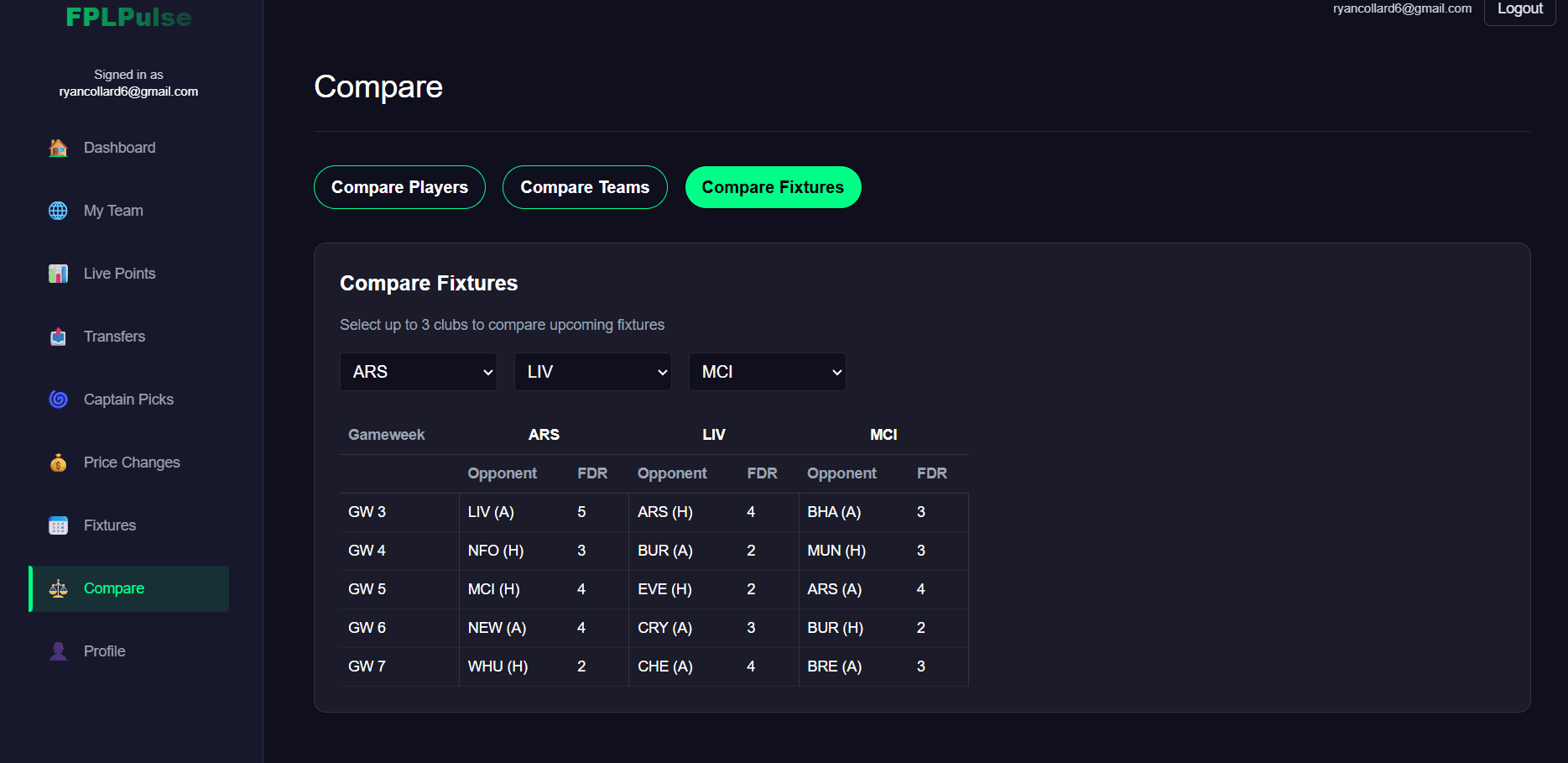Screen dimensions: 1568x763
Task: Click the Live Points chart icon
Action: [x=58, y=274]
